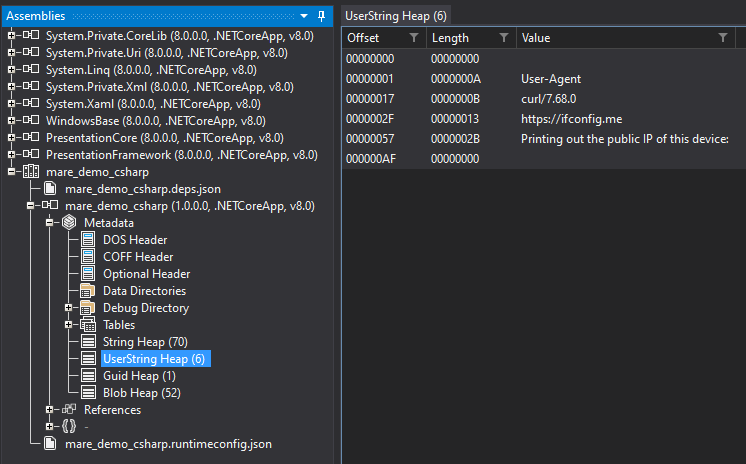Collapse the Metadata tree node
This screenshot has width=746, height=464.
(x=50, y=223)
